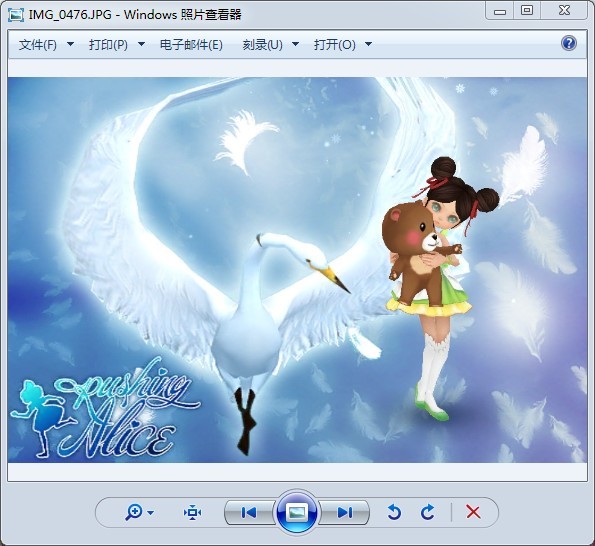The height and width of the screenshot is (546, 595).
Task: Expand the arrow beside 打开(O)
Action: point(368,44)
